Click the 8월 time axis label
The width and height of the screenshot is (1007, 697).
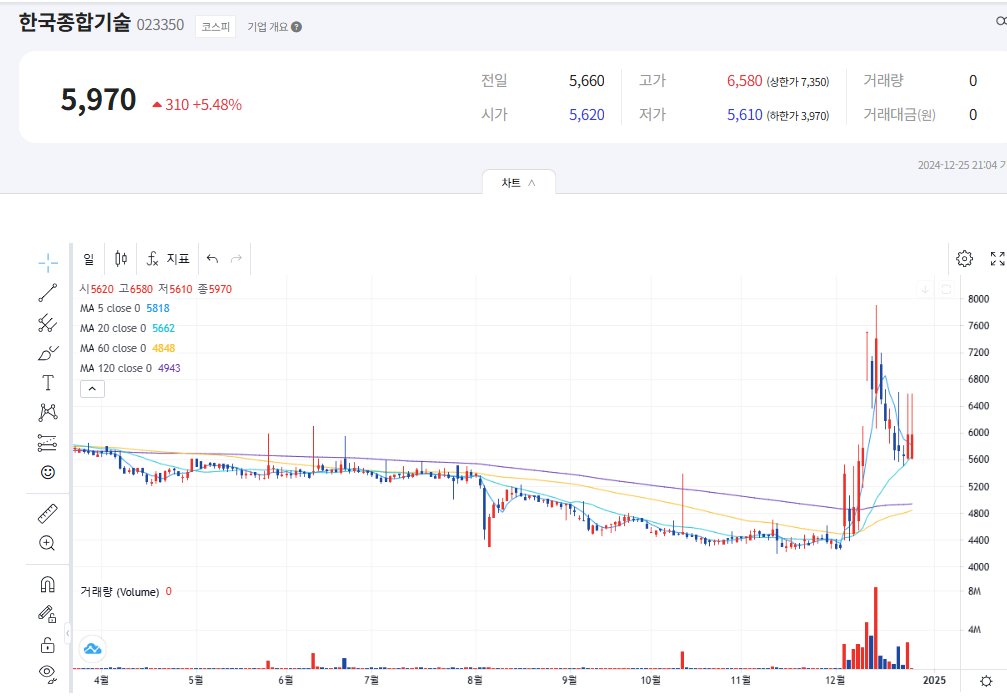(x=475, y=680)
